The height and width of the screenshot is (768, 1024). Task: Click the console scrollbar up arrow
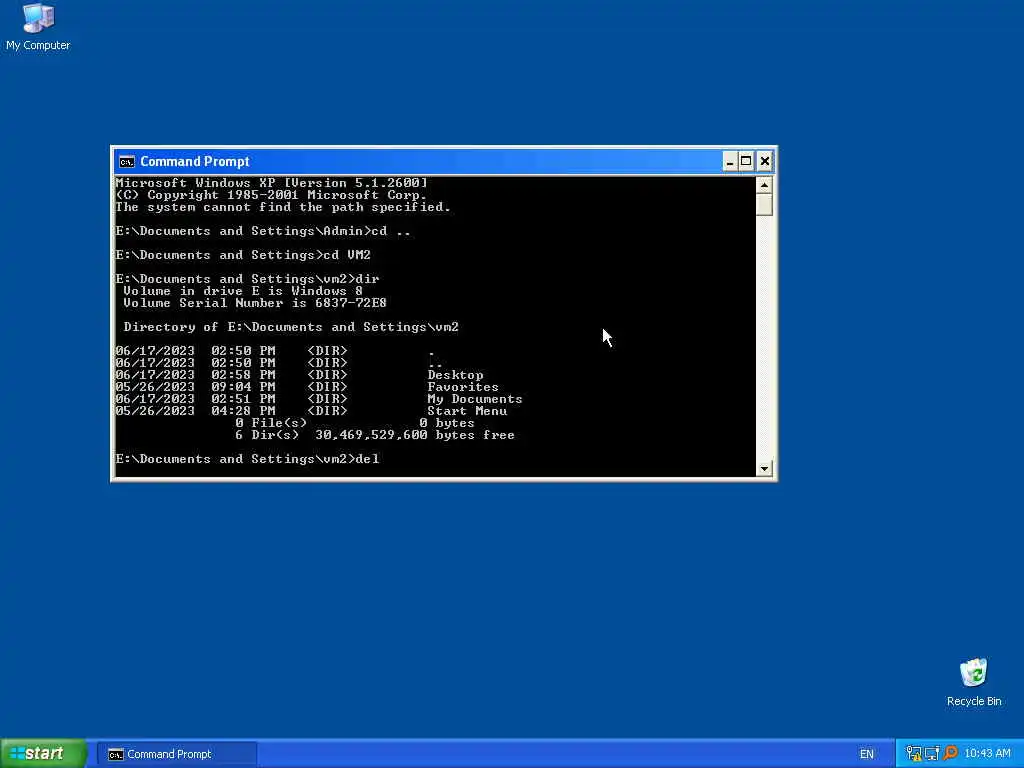click(x=764, y=185)
